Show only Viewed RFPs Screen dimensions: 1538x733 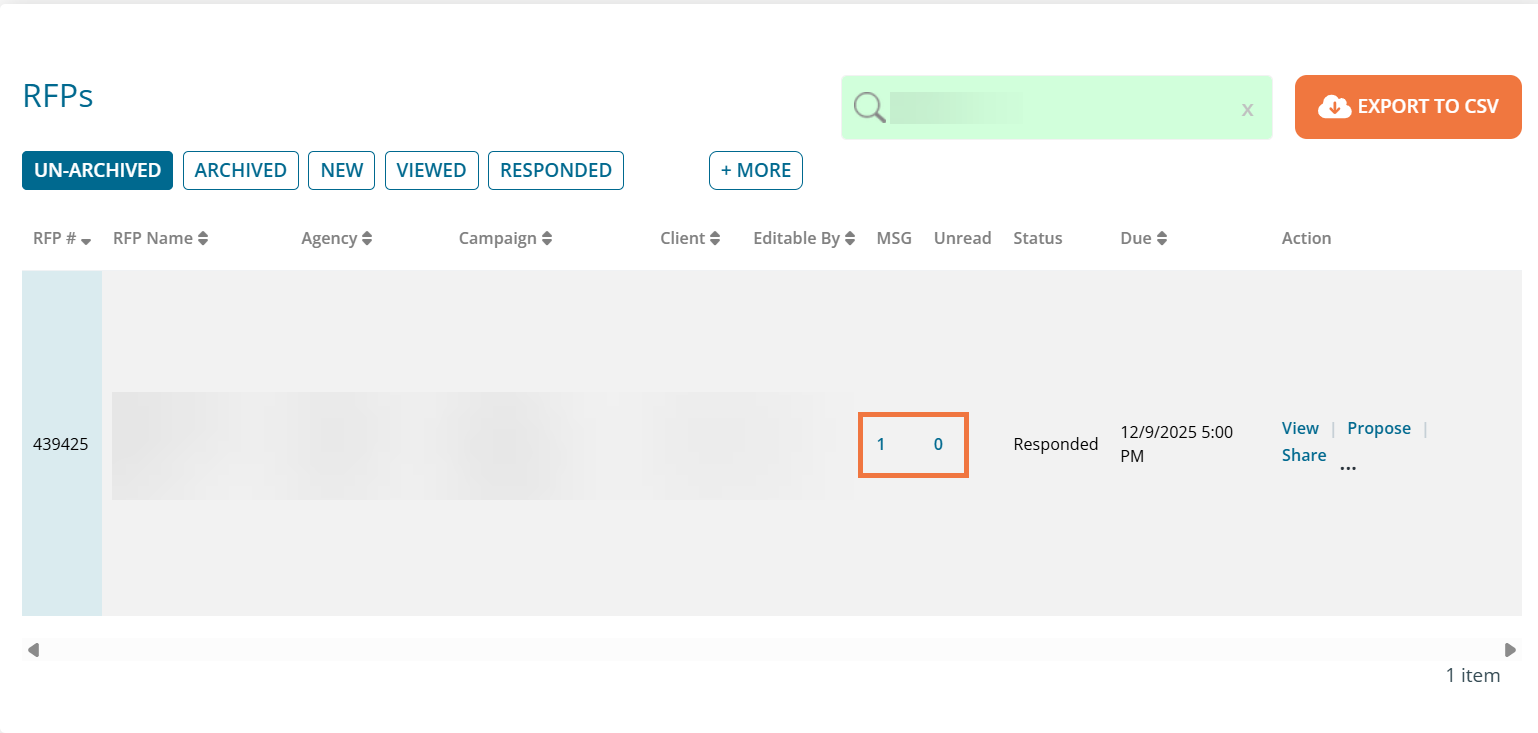click(431, 170)
